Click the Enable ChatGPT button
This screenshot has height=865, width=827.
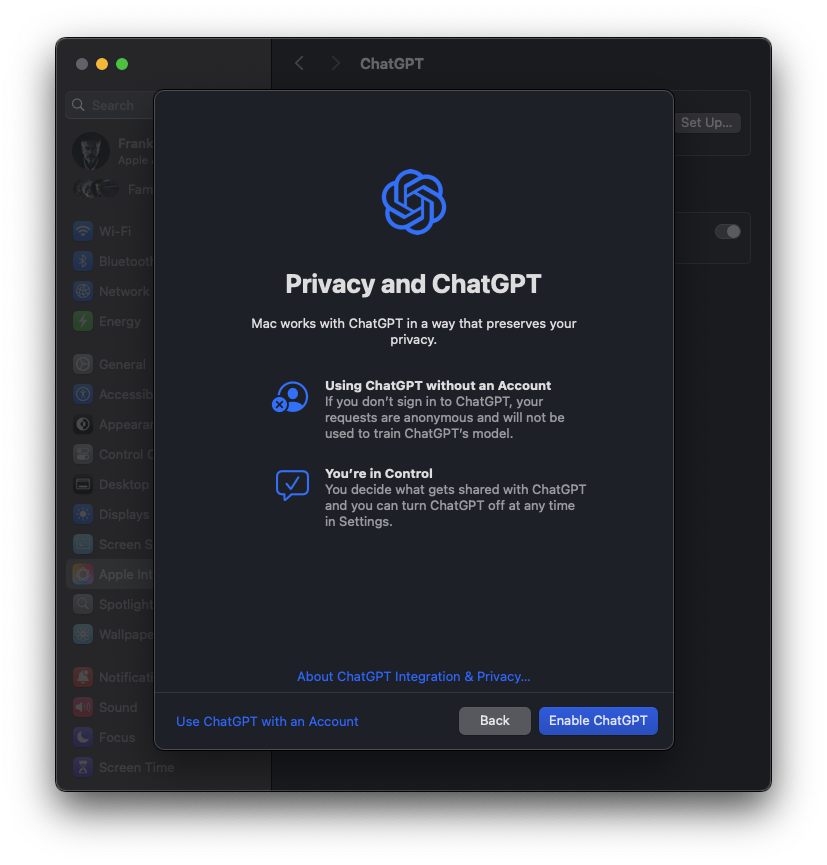[x=598, y=720]
